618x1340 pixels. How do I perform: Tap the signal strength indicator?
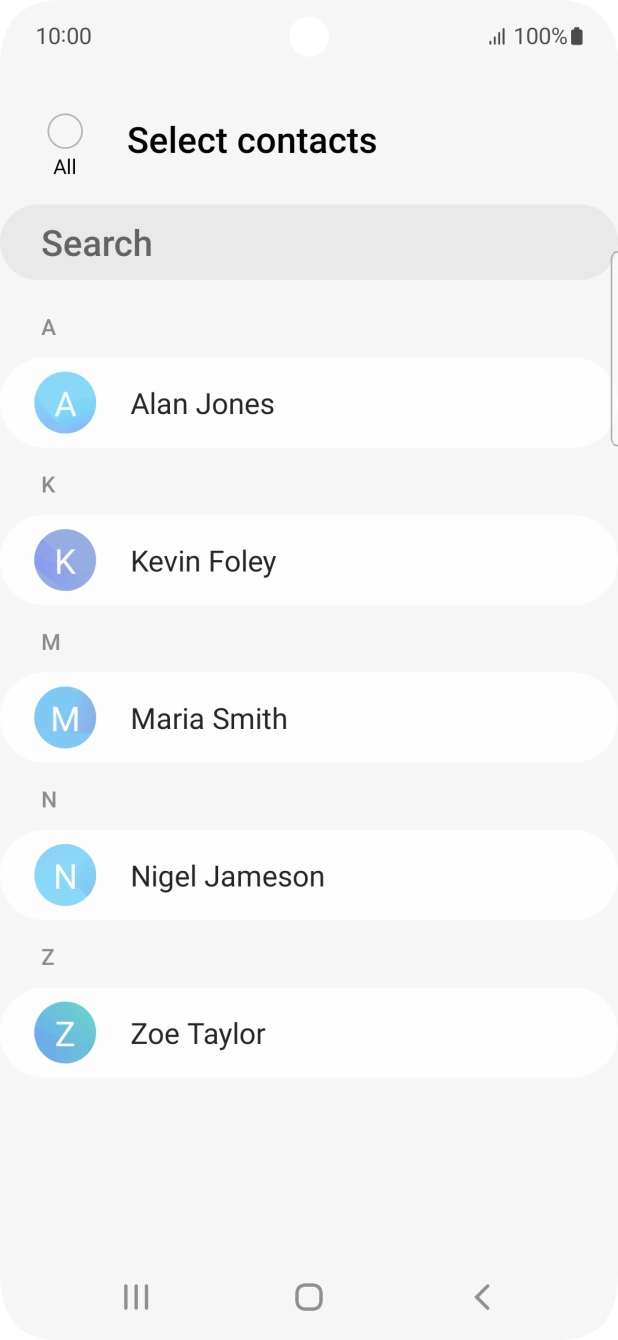pos(497,37)
